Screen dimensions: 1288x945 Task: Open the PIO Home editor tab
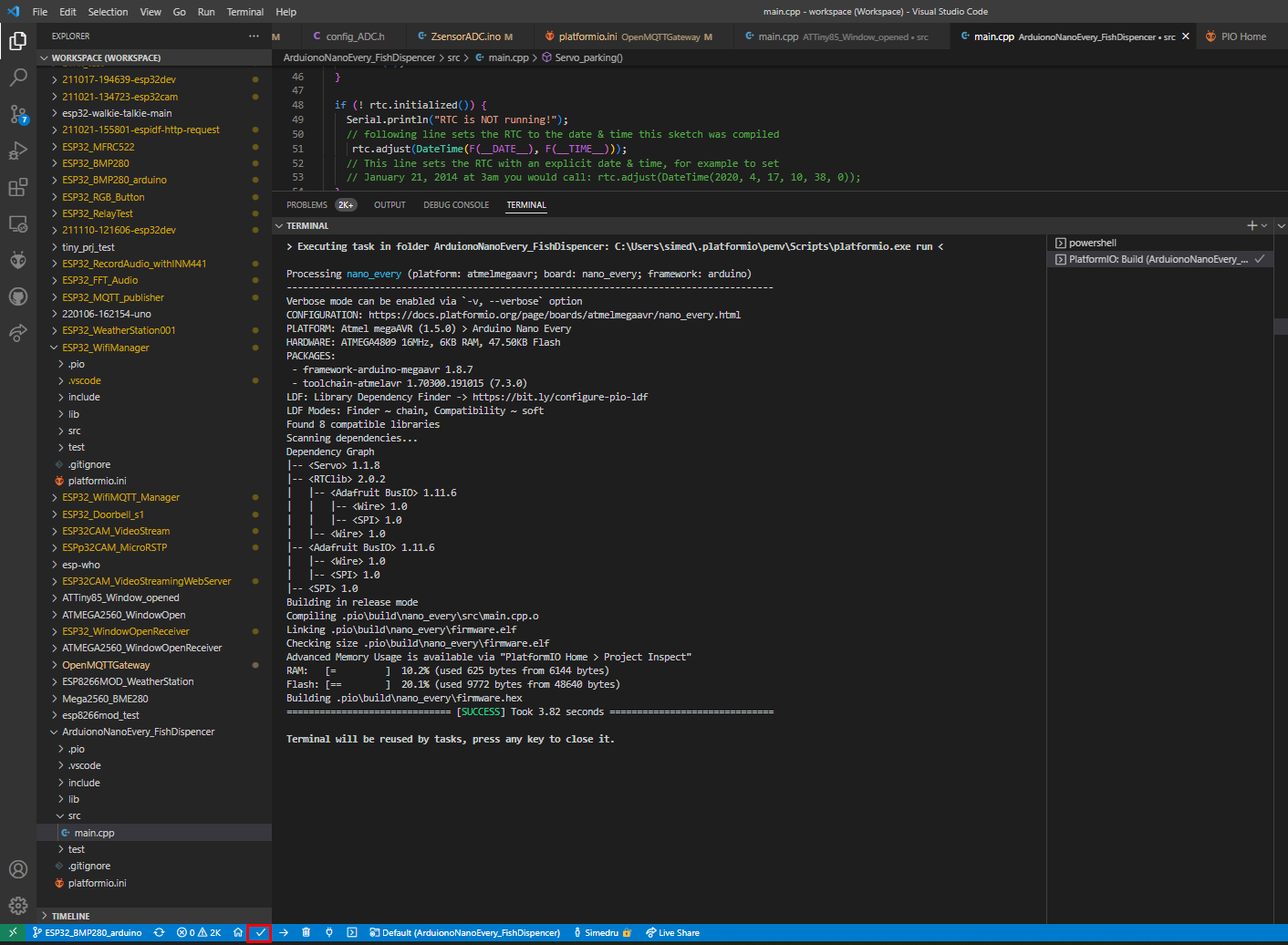(x=1243, y=36)
